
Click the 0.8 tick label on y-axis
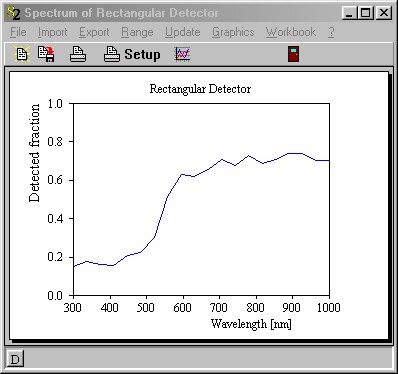click(x=55, y=142)
